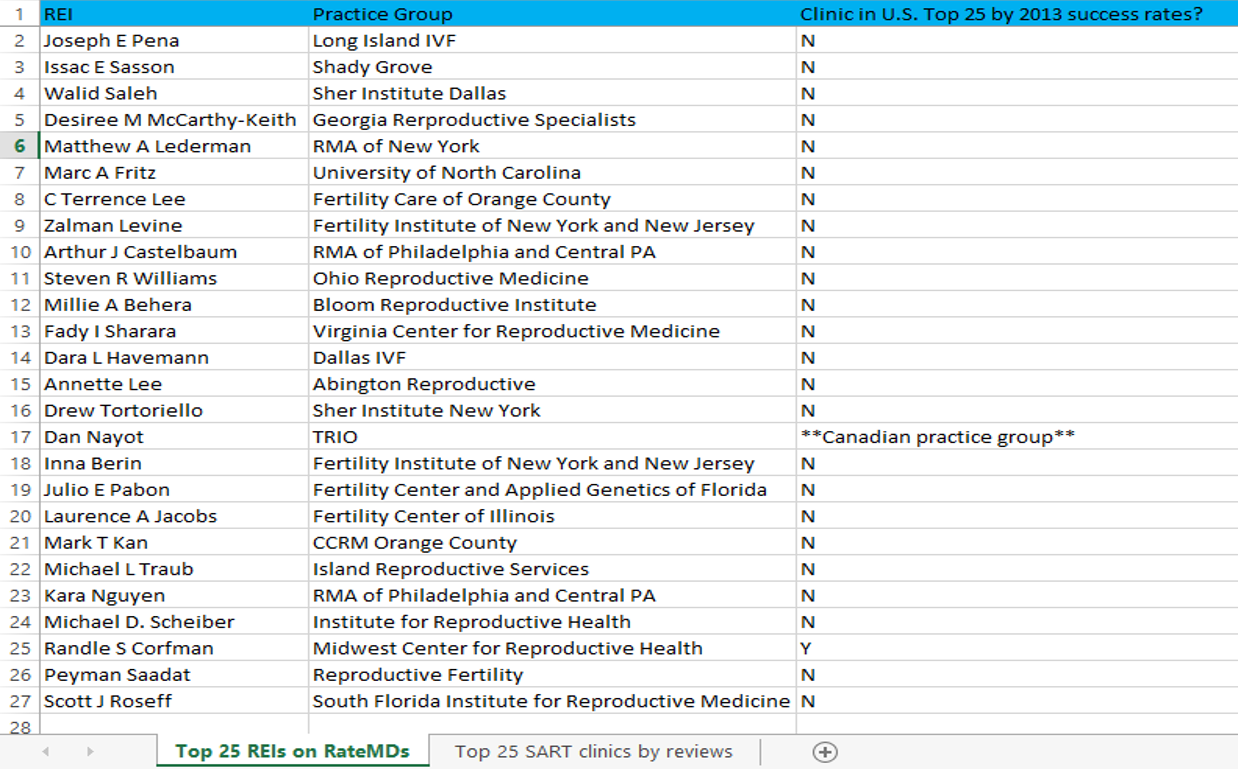
Task: Click cell RMA of New York
Action: (552, 146)
